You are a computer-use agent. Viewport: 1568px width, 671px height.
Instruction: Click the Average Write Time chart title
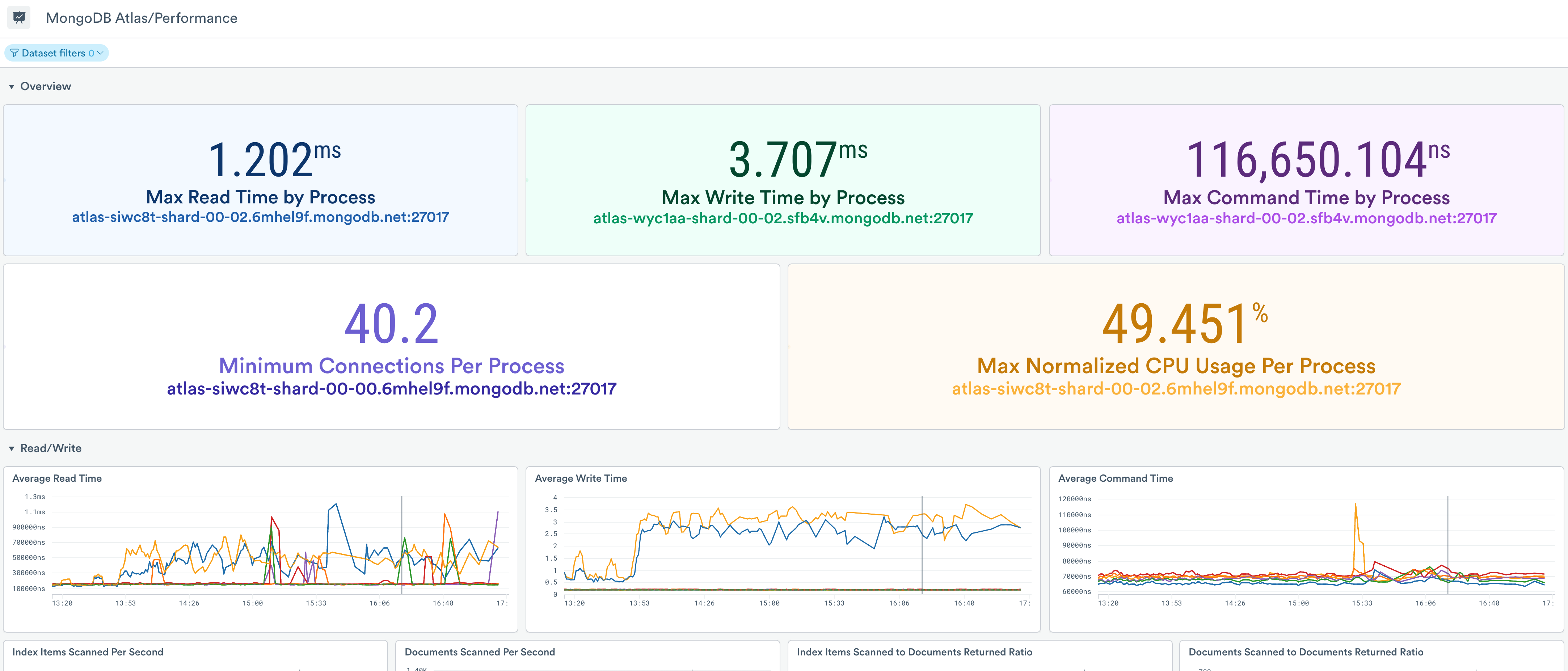pos(581,478)
